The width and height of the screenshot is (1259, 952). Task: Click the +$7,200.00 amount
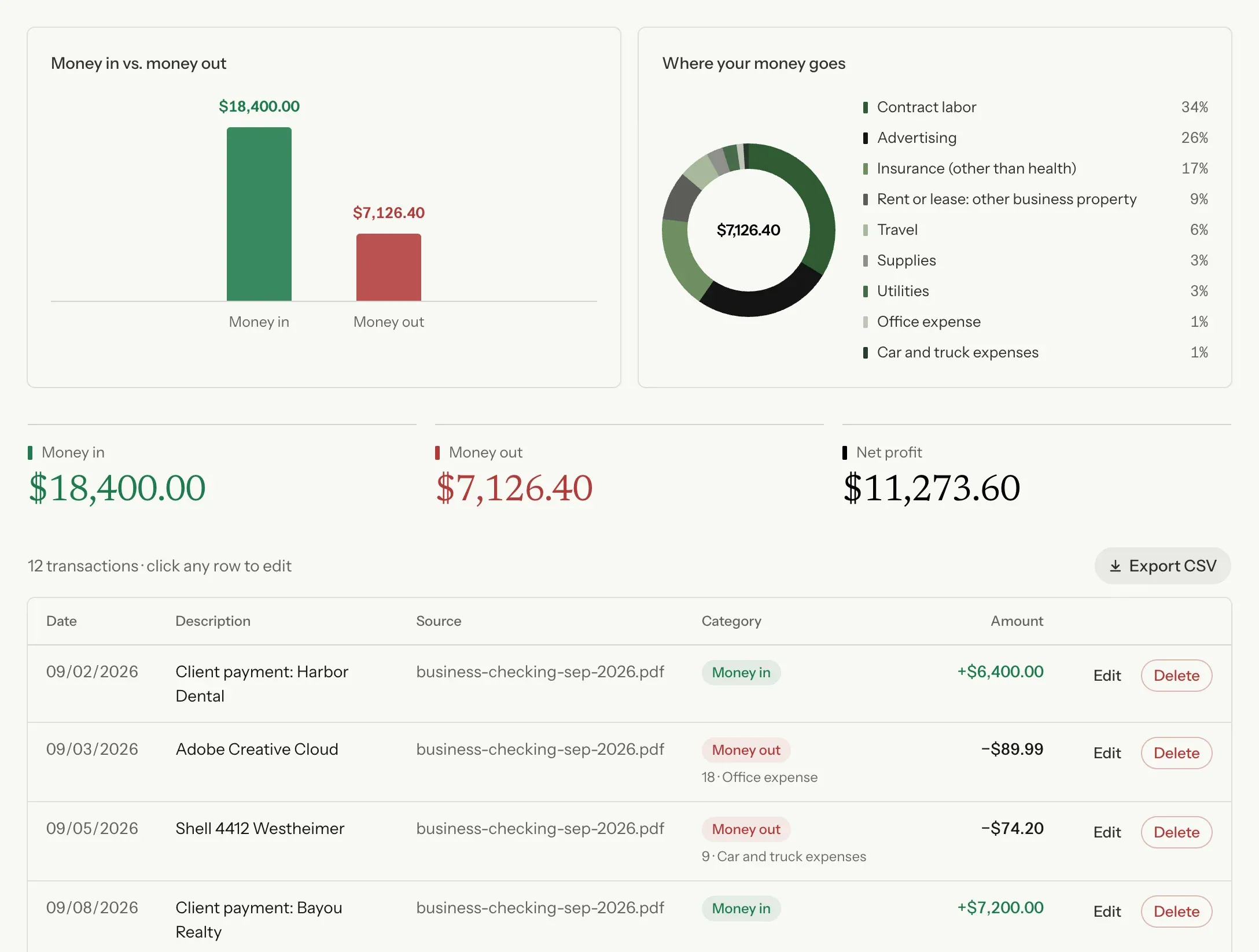(x=1000, y=907)
